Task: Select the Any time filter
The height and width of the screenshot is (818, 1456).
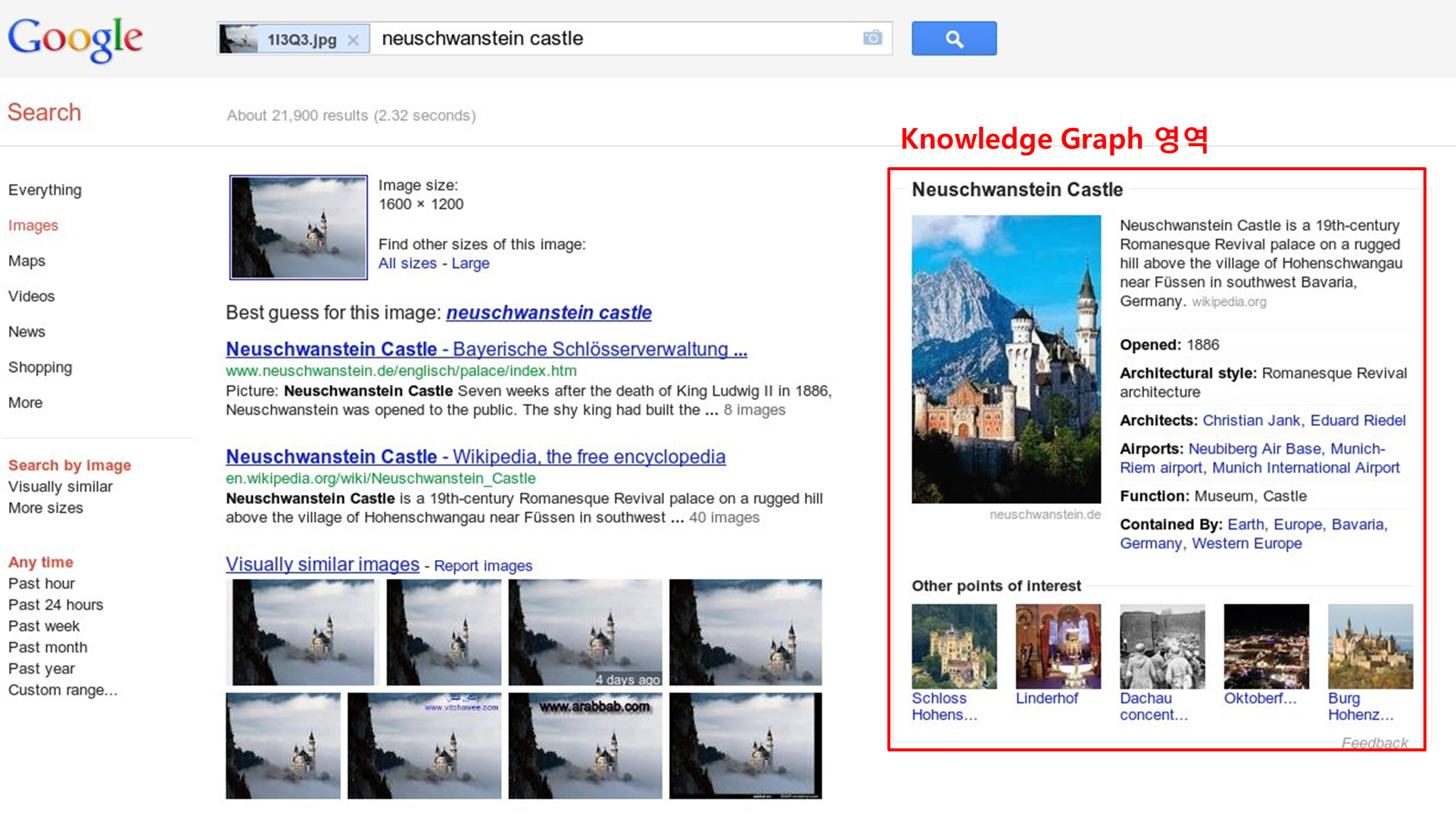Action: click(x=41, y=562)
